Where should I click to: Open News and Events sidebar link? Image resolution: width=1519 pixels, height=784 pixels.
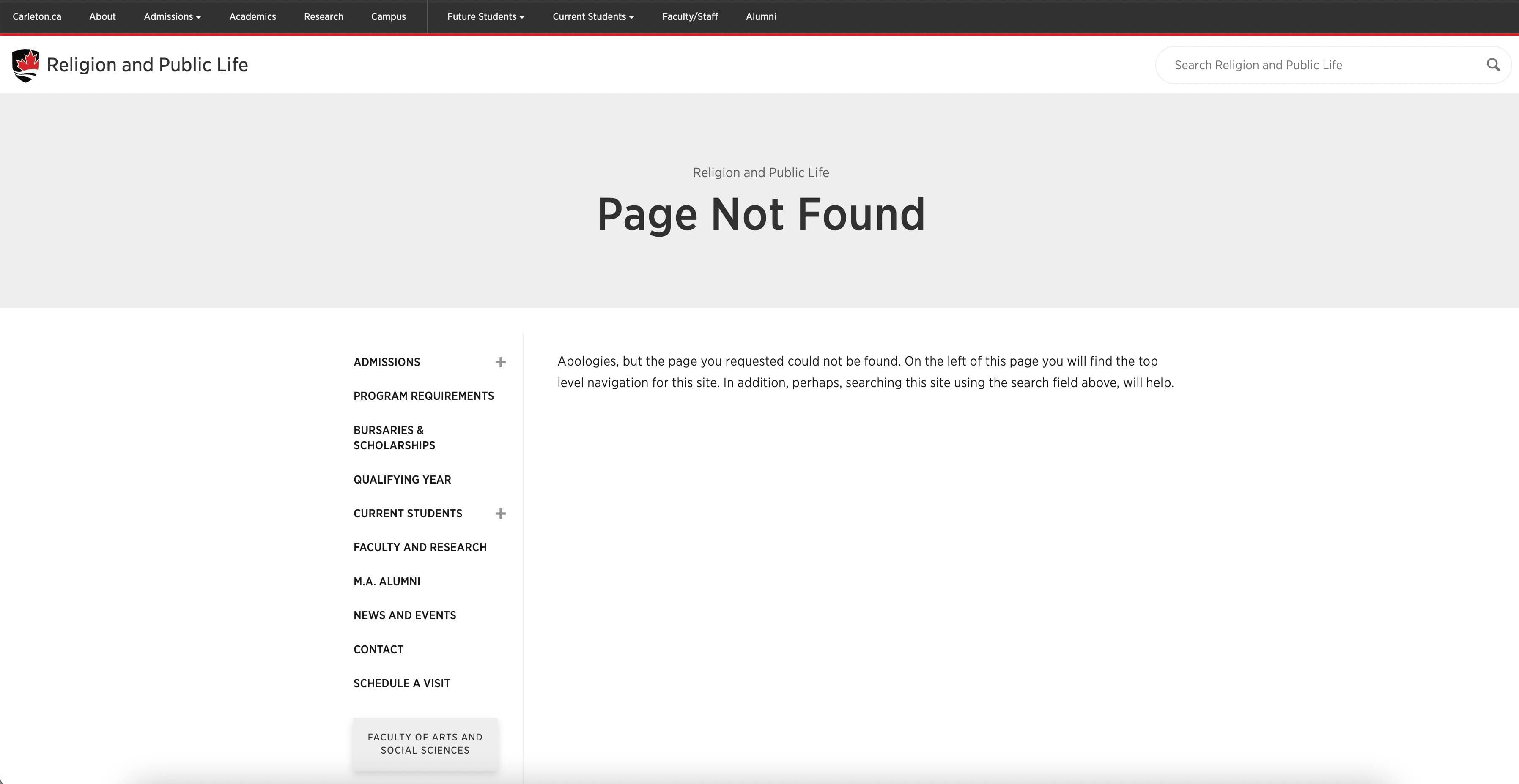[405, 615]
